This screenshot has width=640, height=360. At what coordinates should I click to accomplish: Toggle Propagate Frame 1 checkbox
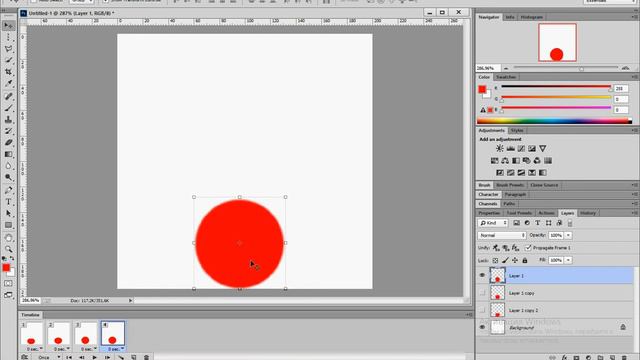pos(528,248)
